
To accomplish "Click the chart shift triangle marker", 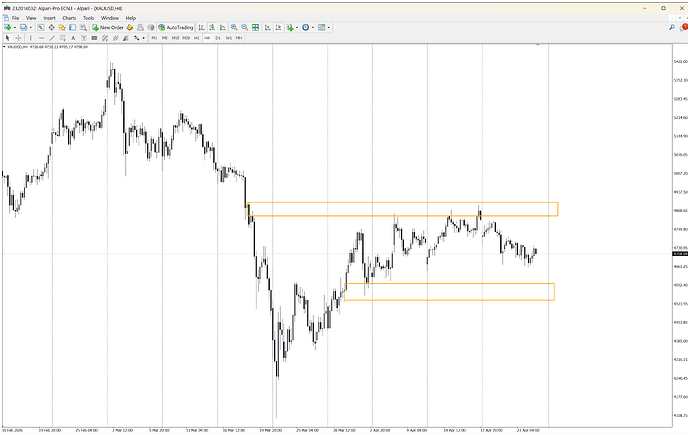I will coord(538,45).
